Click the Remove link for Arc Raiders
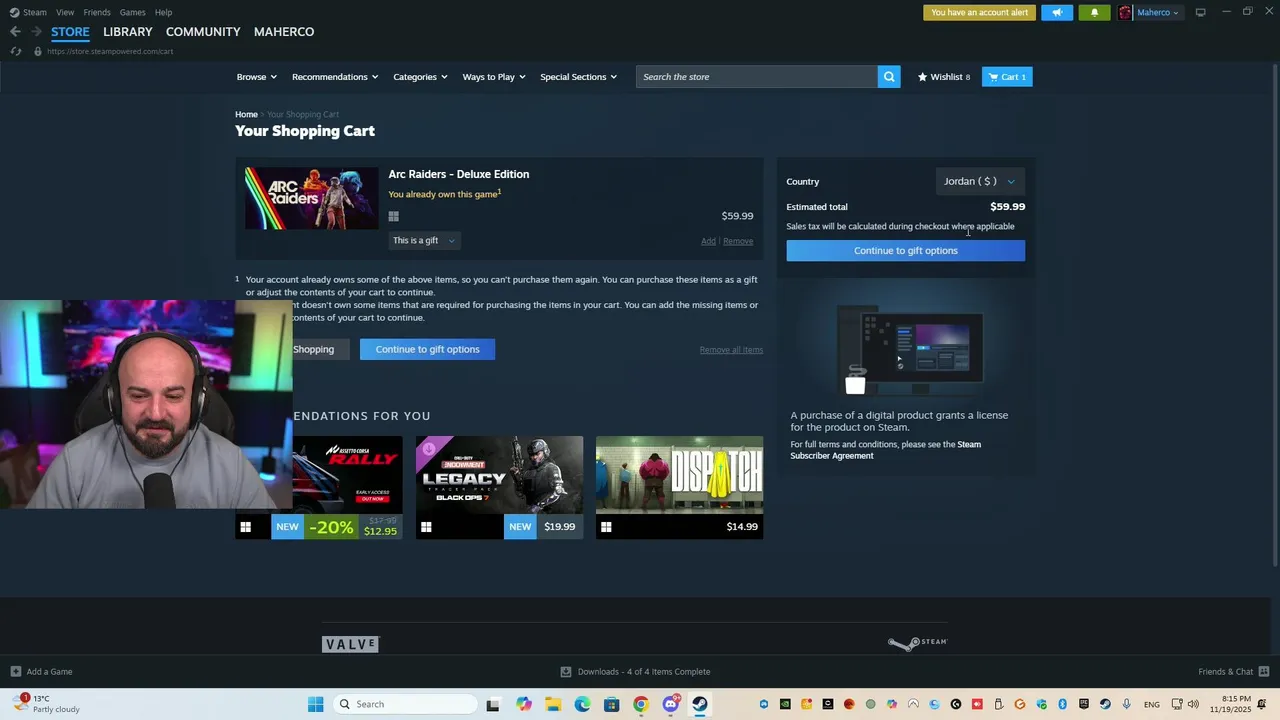 tap(738, 241)
